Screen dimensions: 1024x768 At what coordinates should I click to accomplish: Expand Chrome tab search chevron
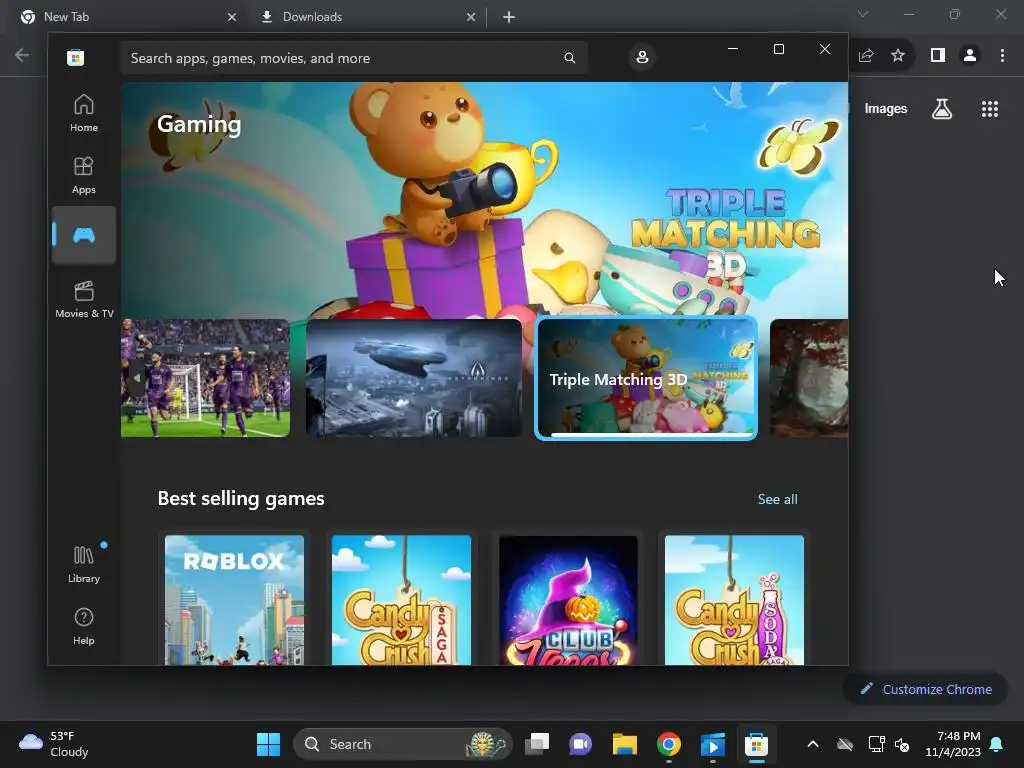[x=863, y=14]
